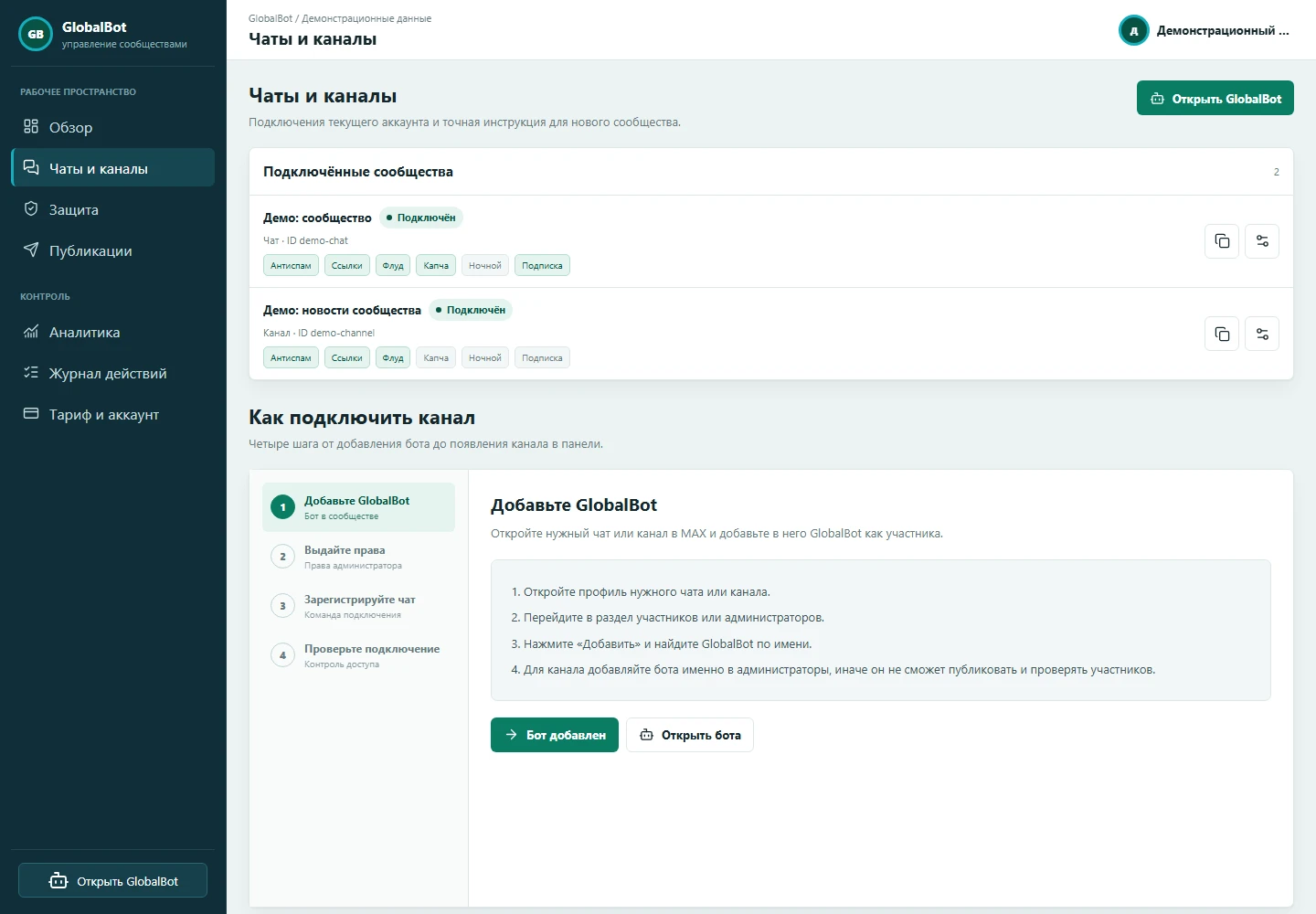1316x914 pixels.
Task: Go to the Защита section
Action: 112,209
